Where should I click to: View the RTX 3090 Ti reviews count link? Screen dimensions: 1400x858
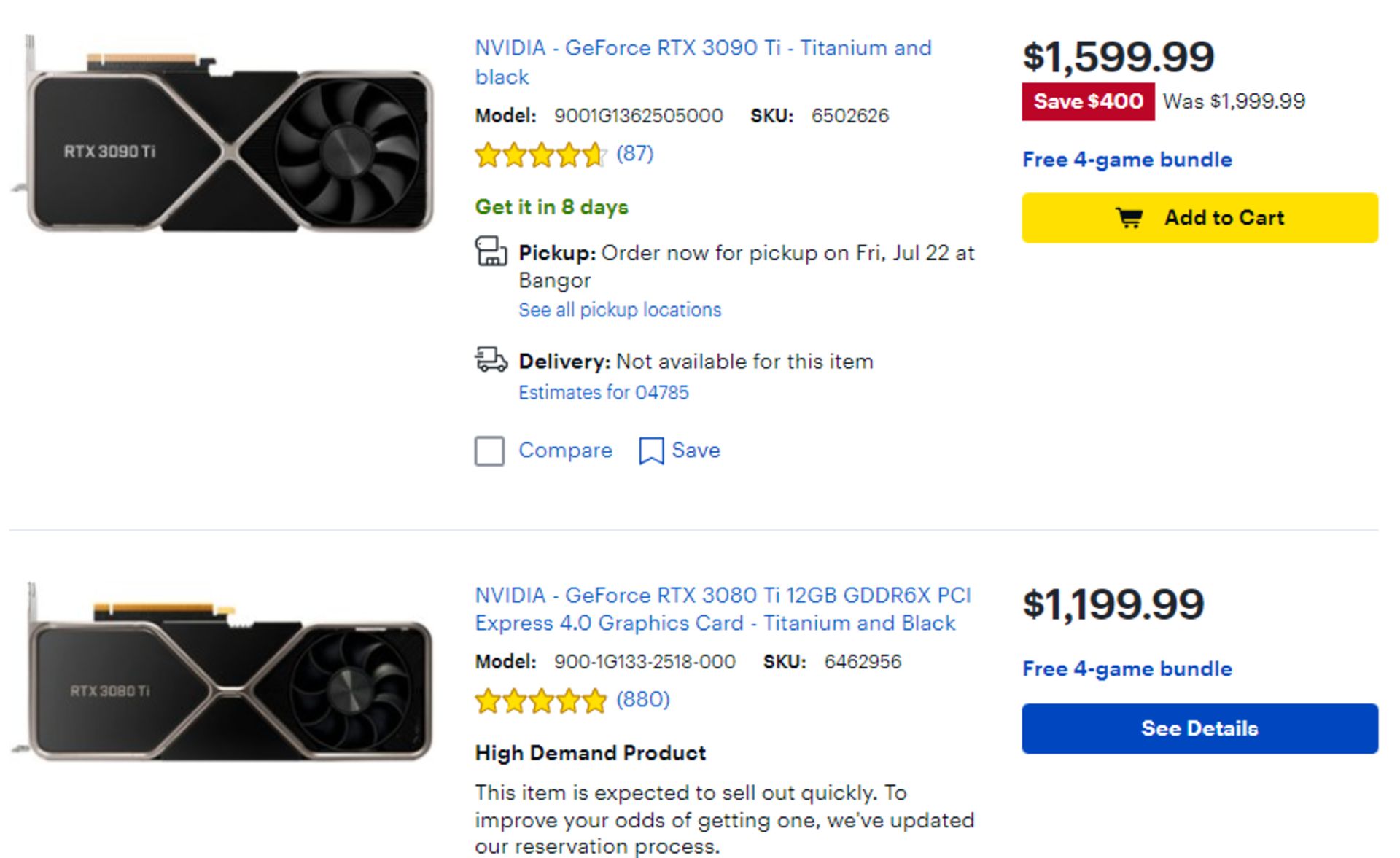(633, 154)
